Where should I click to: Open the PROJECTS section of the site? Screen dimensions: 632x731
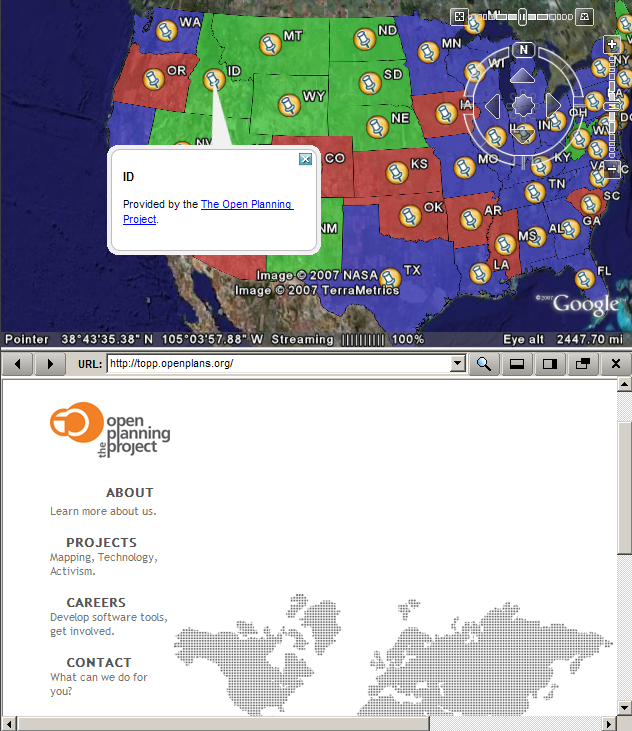(x=101, y=542)
